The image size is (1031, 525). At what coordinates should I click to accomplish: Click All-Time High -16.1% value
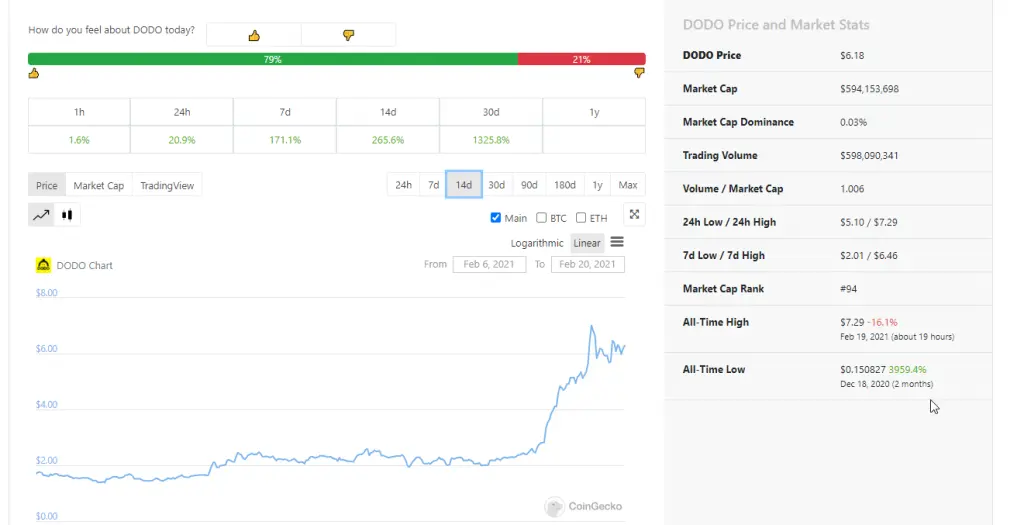coord(882,322)
